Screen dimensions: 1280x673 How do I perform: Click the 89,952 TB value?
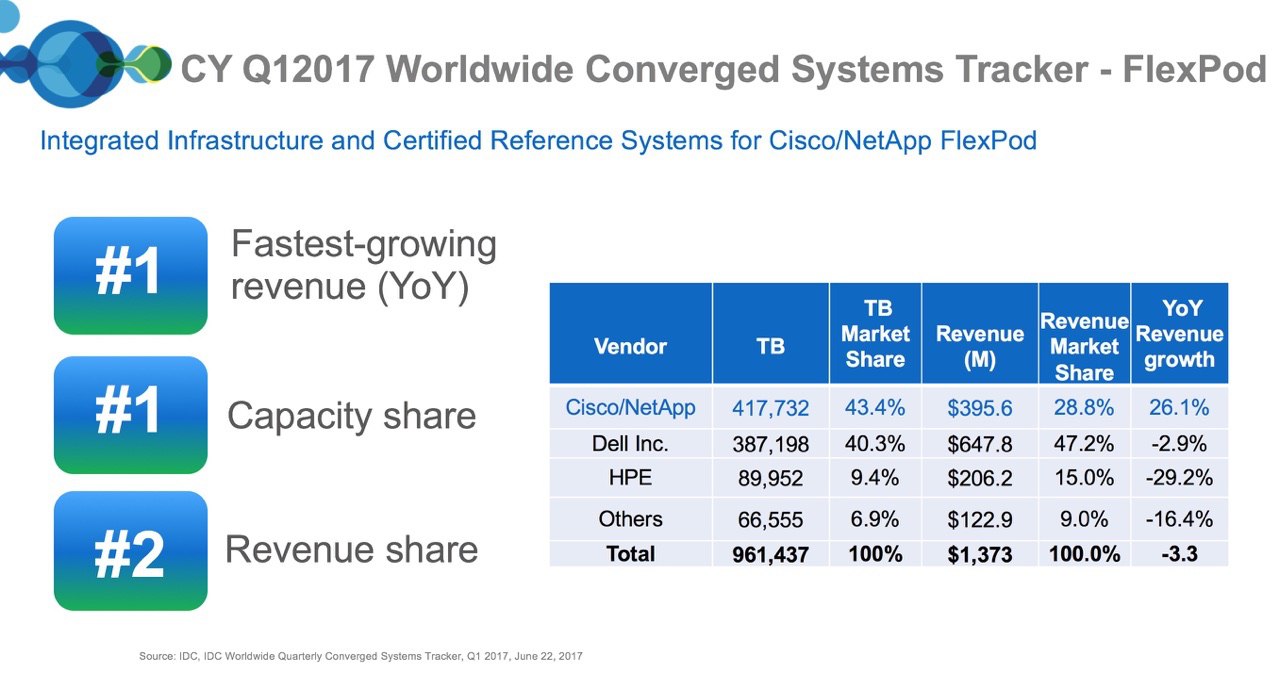770,478
